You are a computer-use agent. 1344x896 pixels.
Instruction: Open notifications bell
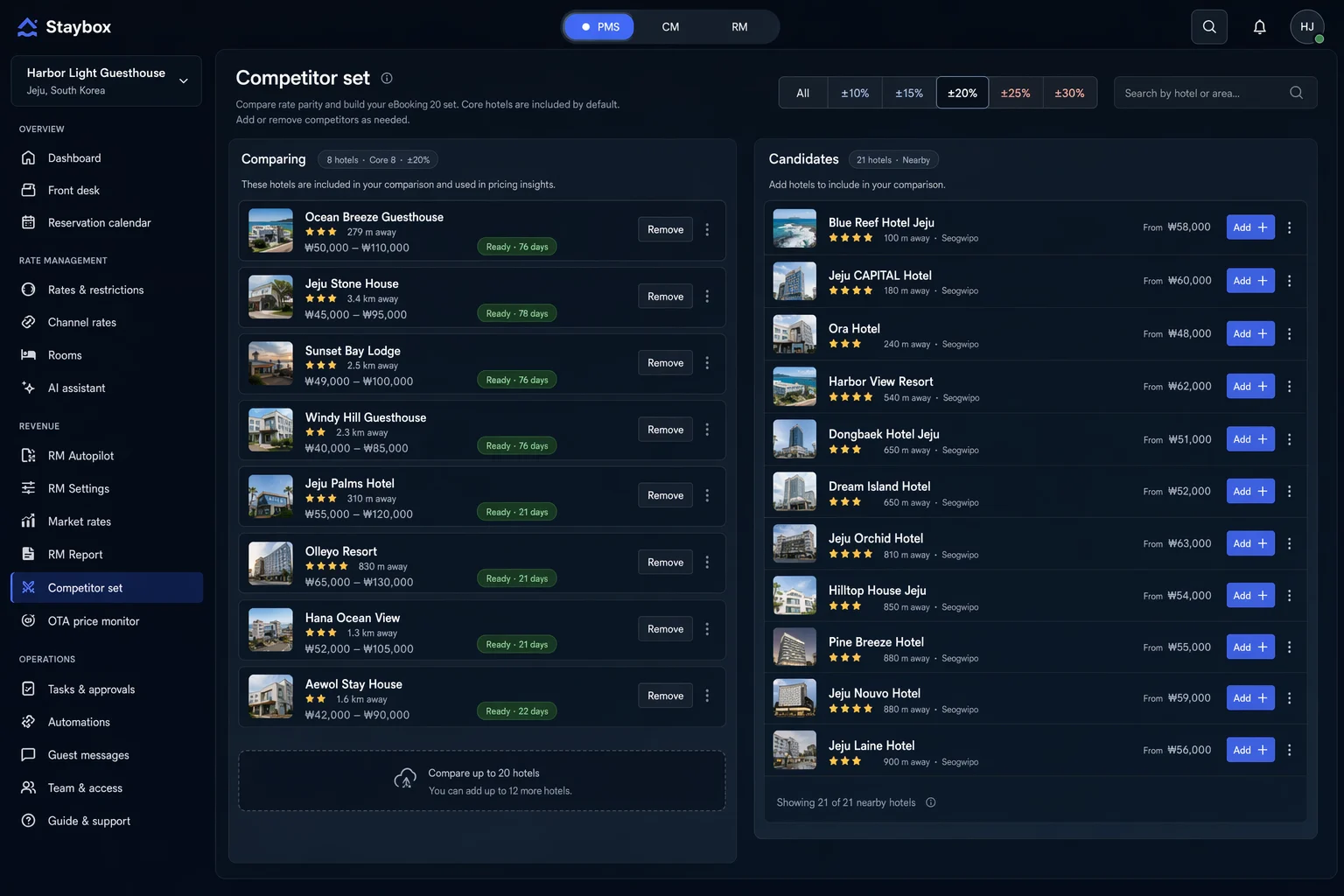[x=1259, y=27]
